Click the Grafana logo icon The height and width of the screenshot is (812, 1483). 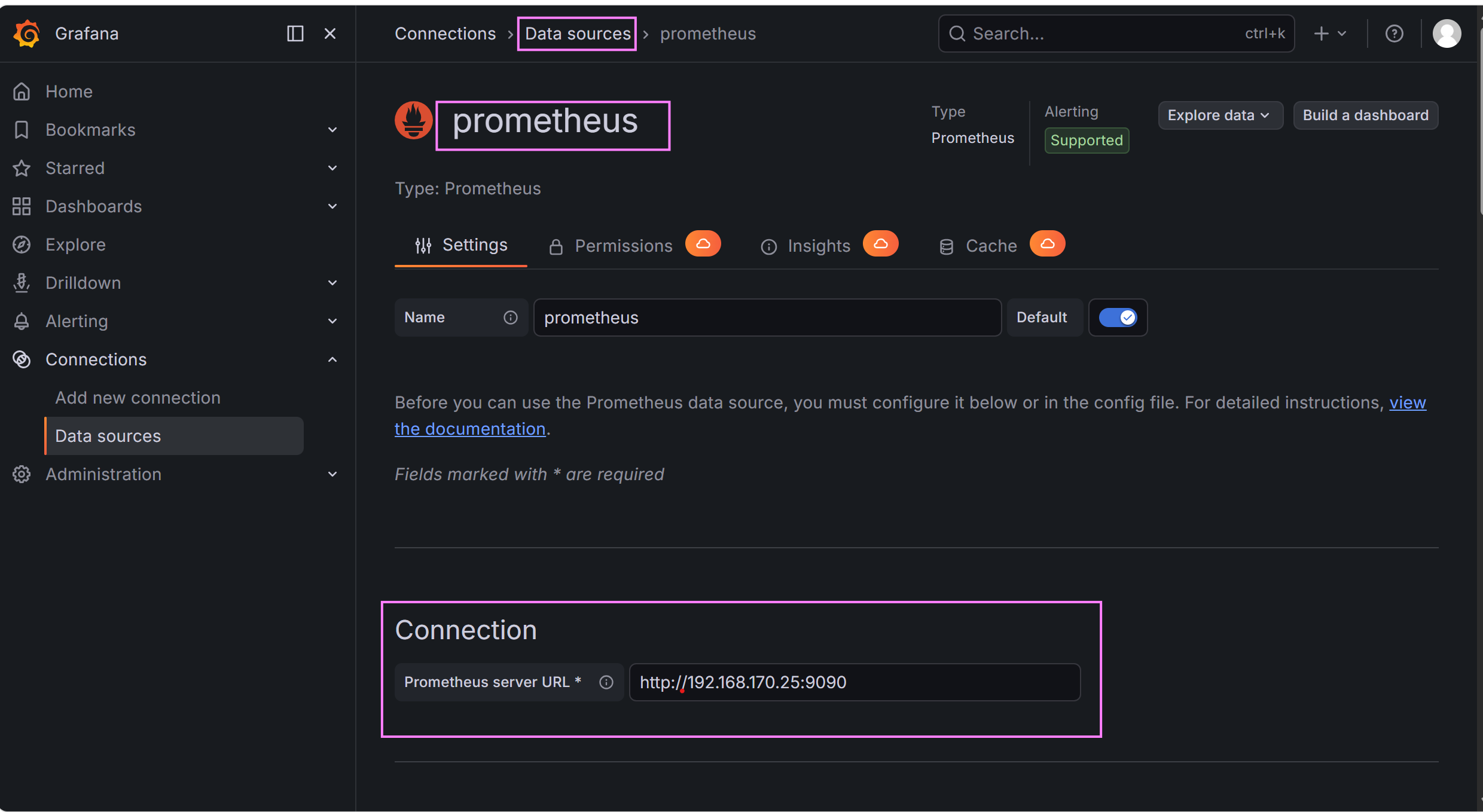point(27,33)
